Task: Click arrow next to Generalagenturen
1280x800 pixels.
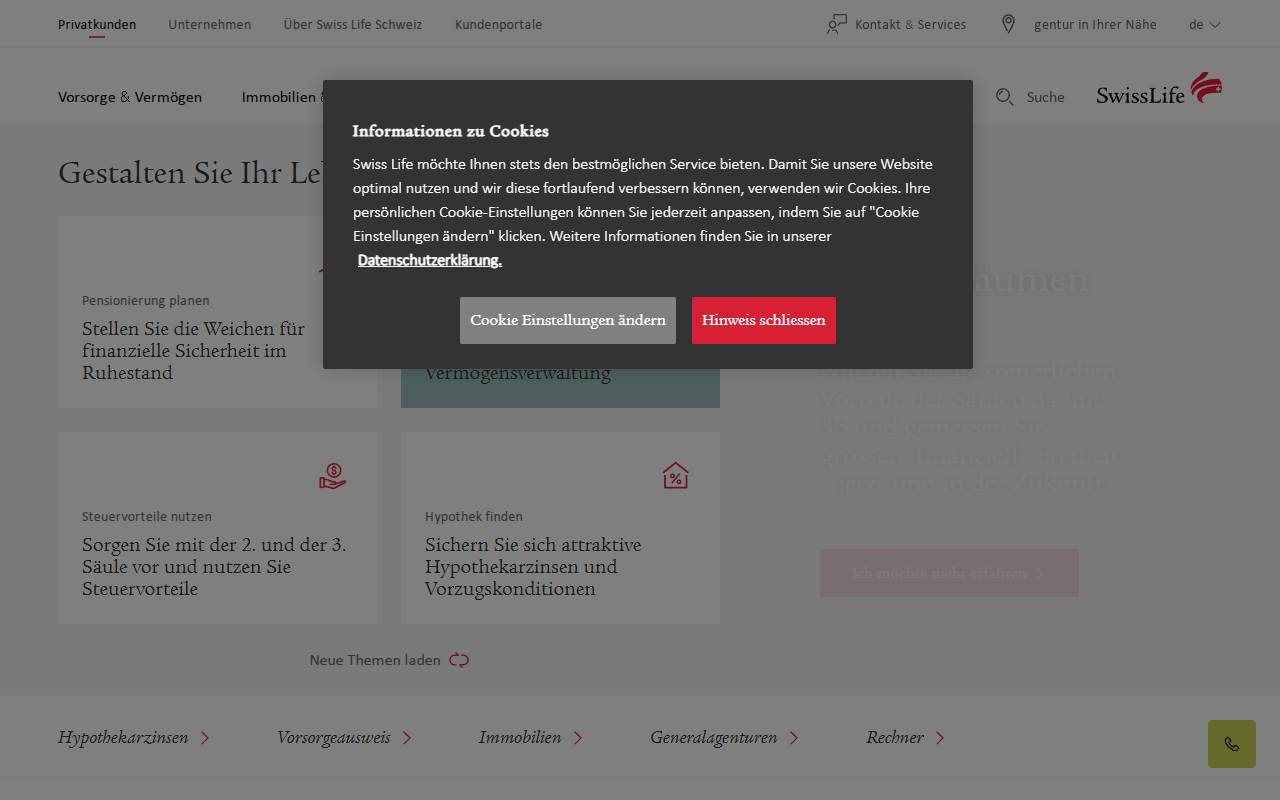Action: pyautogui.click(x=794, y=738)
